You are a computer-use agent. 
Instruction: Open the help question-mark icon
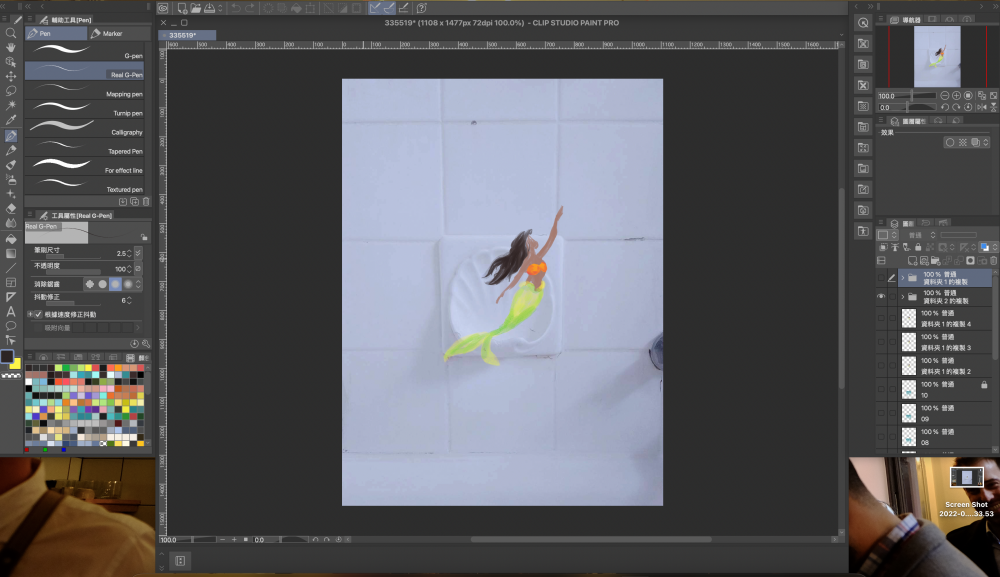421,8
